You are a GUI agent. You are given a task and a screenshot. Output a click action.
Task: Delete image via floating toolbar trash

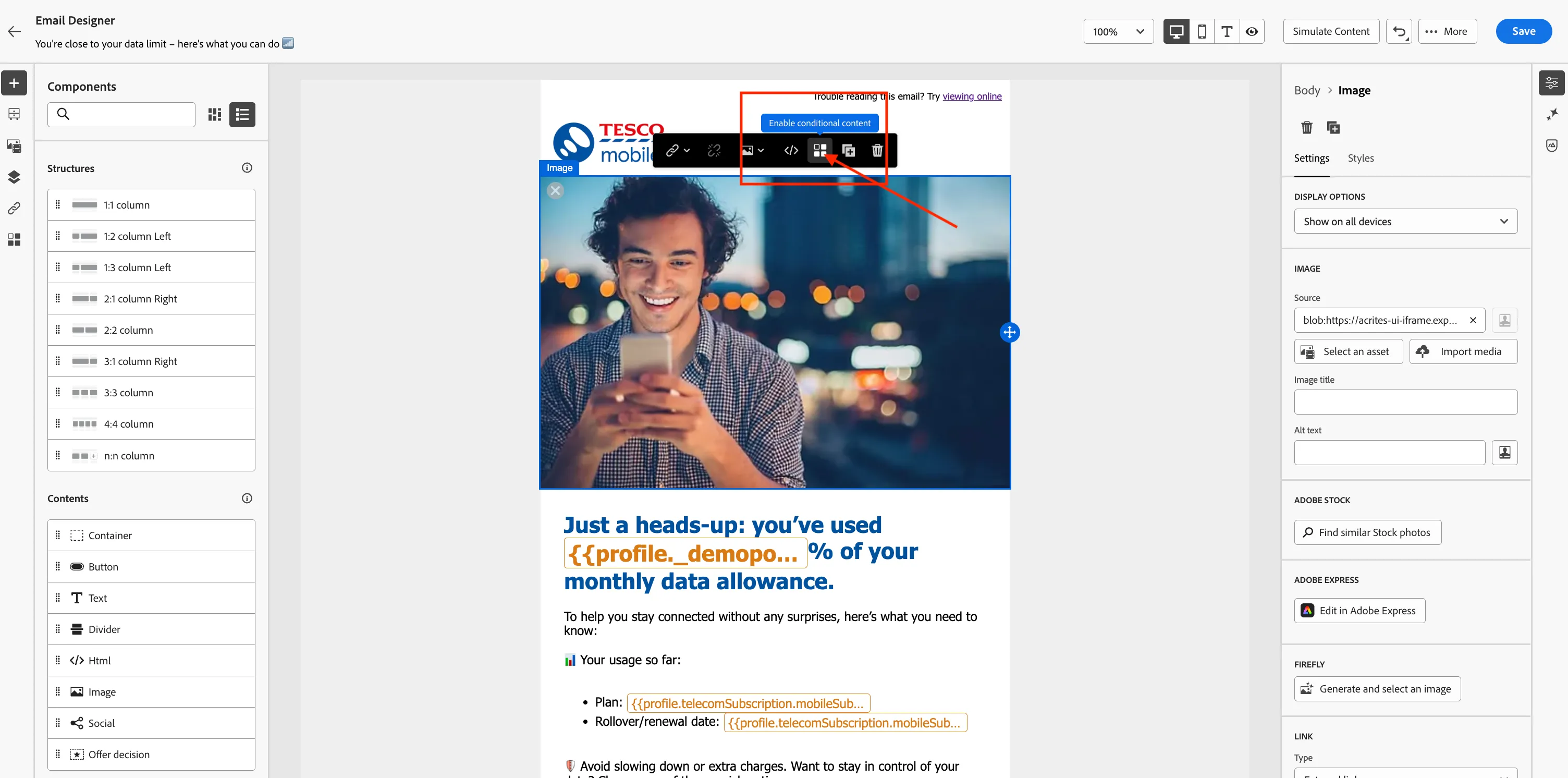(877, 150)
